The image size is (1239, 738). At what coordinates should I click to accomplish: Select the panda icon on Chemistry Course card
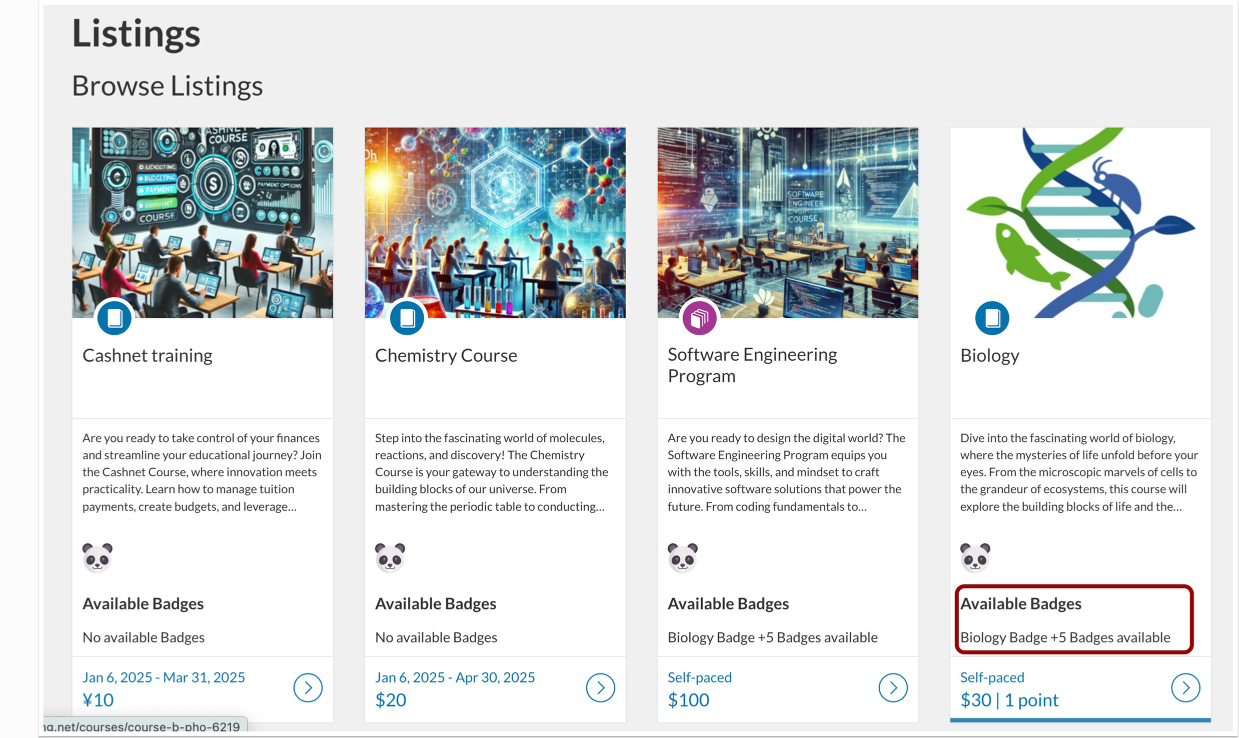[x=390, y=557]
